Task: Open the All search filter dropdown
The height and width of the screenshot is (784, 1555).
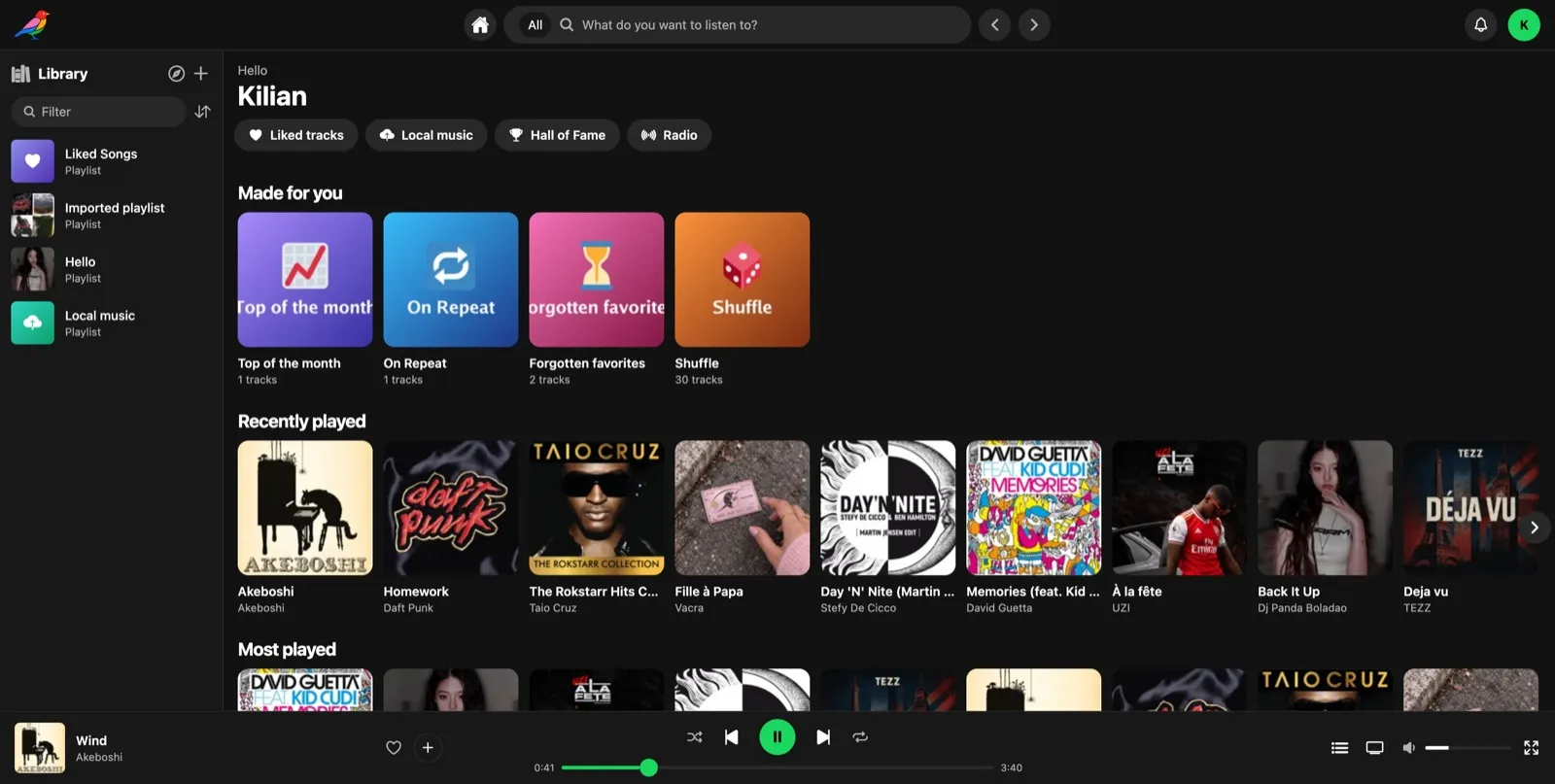Action: 536,25
